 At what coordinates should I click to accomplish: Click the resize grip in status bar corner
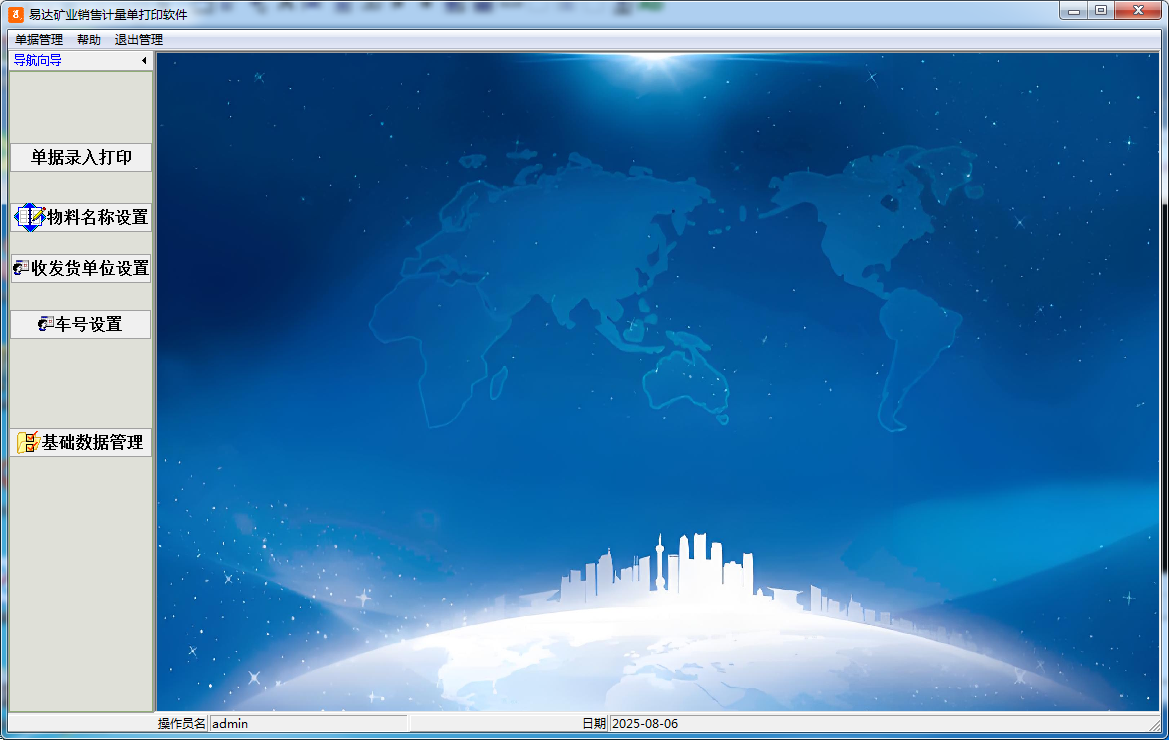pos(1154,724)
